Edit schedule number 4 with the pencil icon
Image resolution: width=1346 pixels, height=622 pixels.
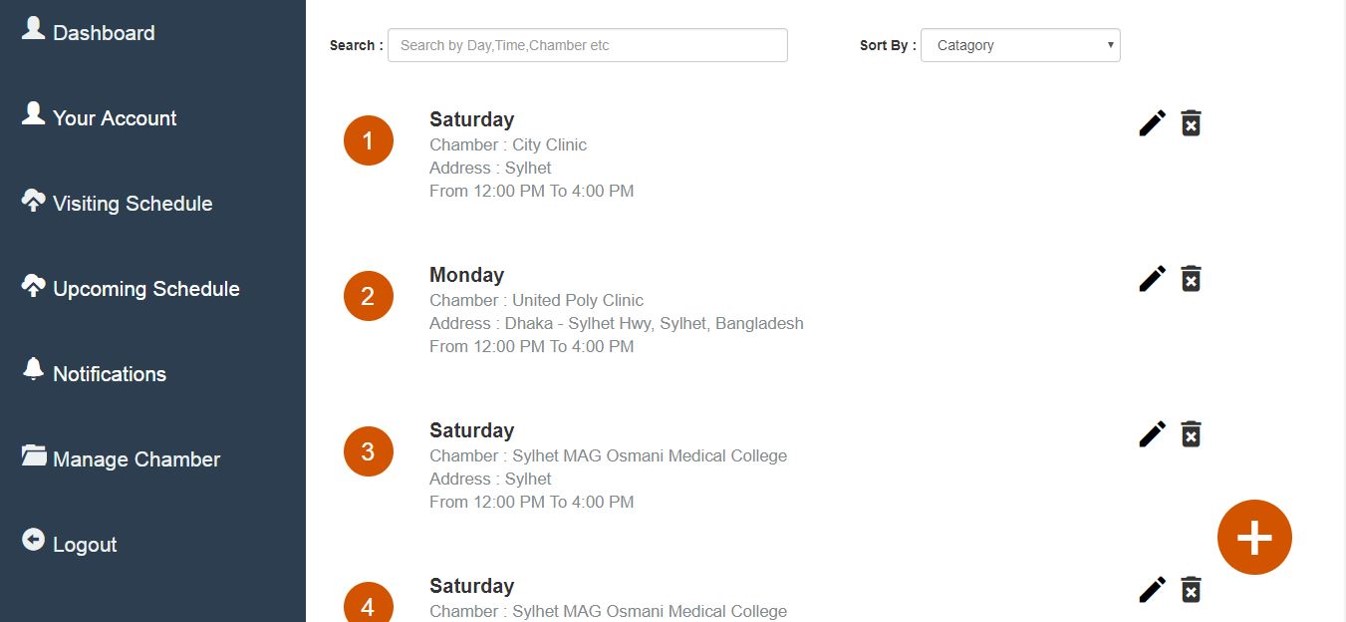1152,590
